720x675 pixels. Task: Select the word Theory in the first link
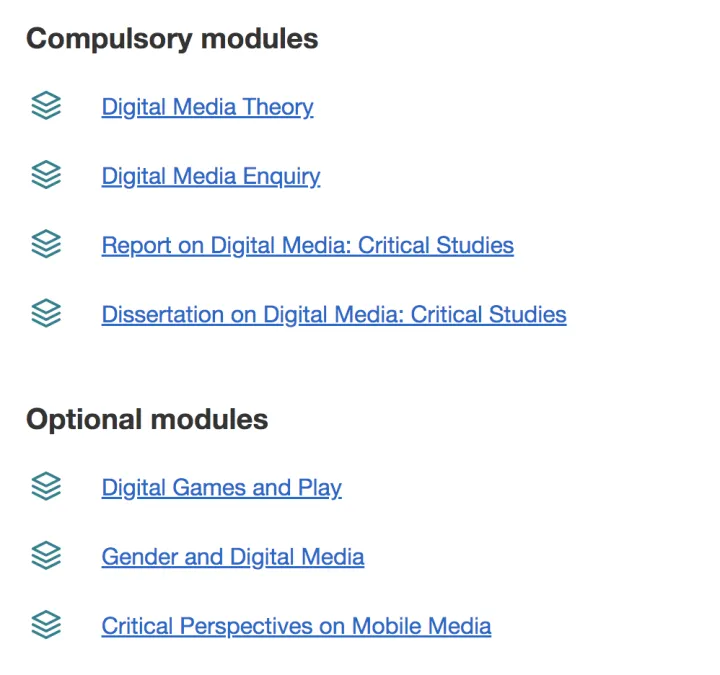click(278, 107)
